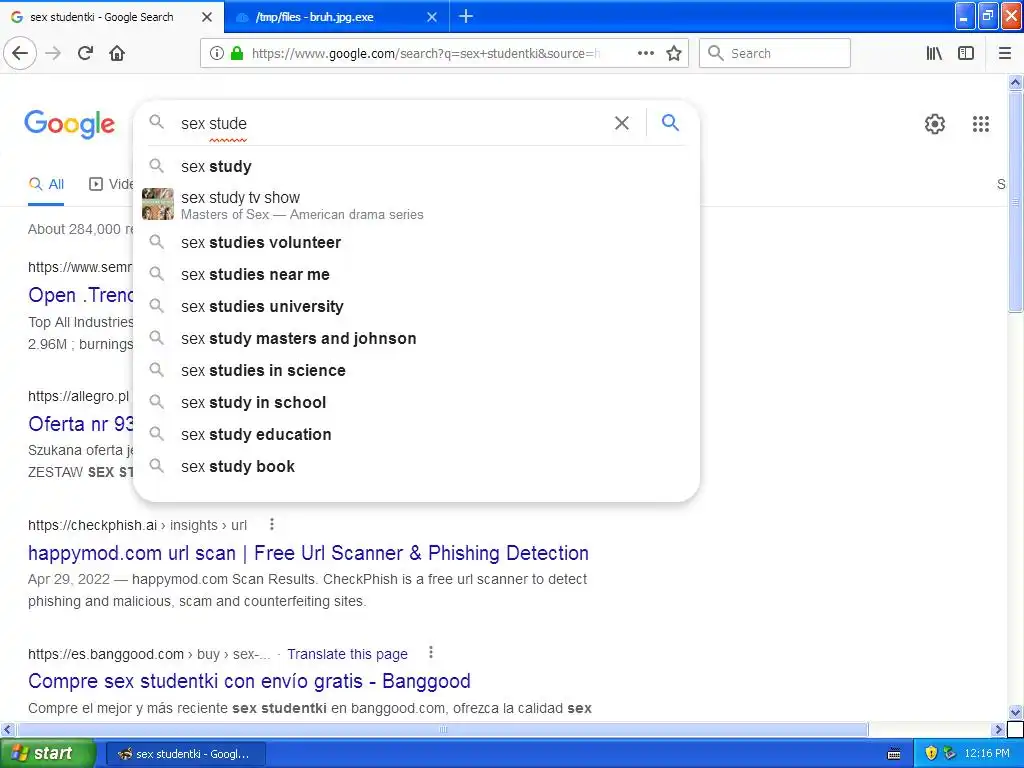This screenshot has width=1024, height=768.
Task: Open options for banggood result
Action: (x=430, y=652)
